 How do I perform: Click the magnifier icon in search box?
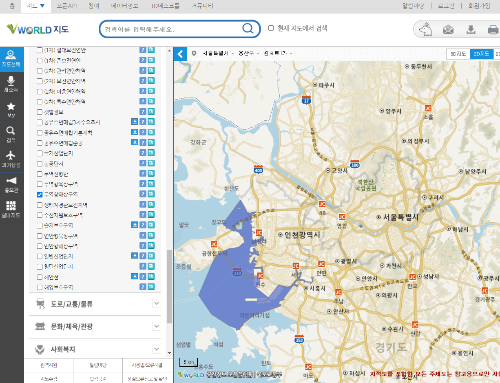(x=248, y=29)
